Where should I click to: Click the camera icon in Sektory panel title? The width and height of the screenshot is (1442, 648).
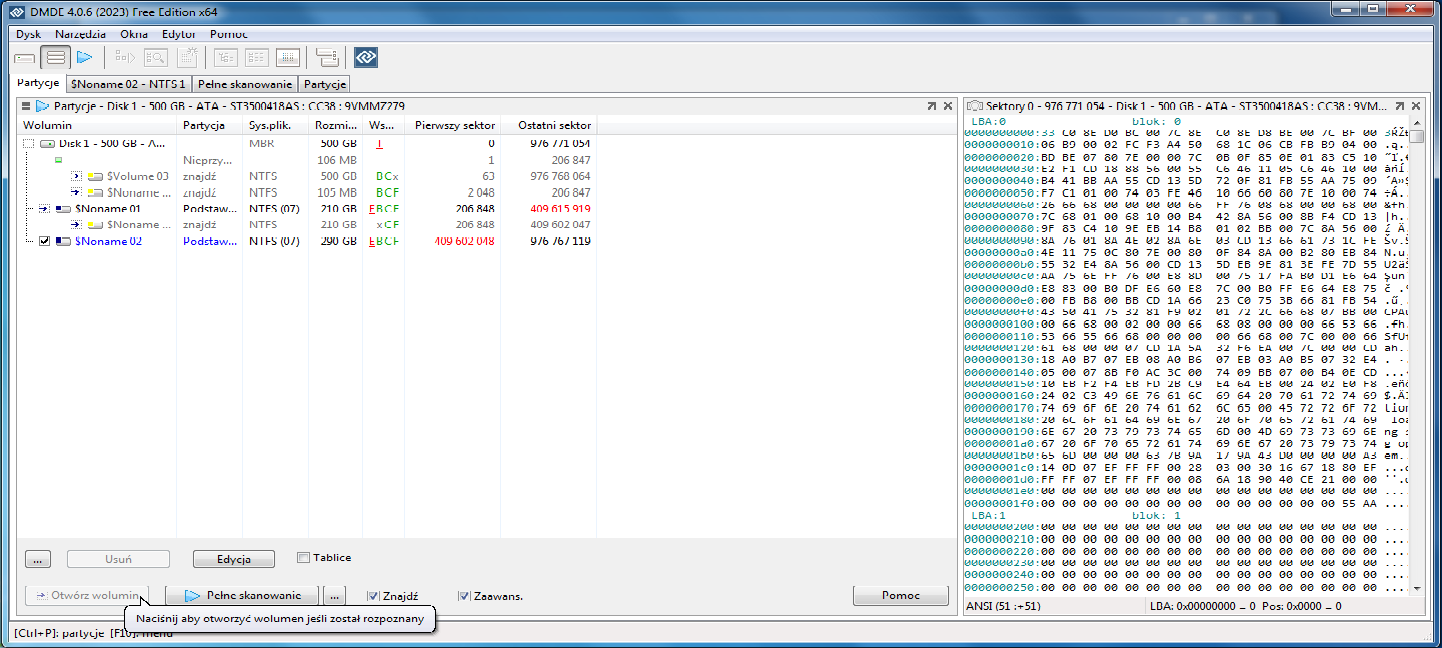click(x=974, y=105)
